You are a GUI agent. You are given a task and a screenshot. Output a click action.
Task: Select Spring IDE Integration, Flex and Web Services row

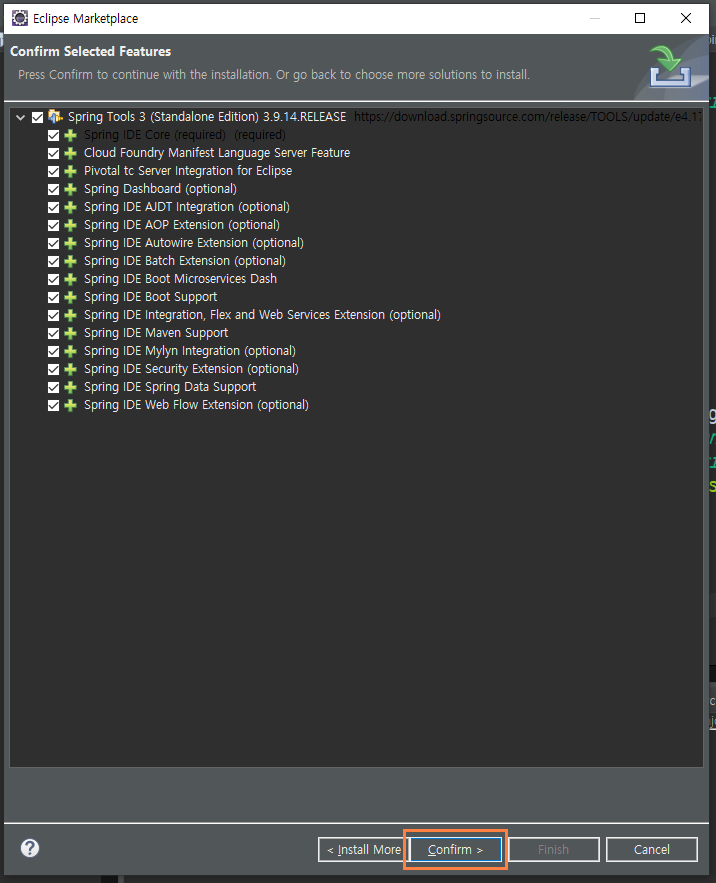(x=262, y=315)
